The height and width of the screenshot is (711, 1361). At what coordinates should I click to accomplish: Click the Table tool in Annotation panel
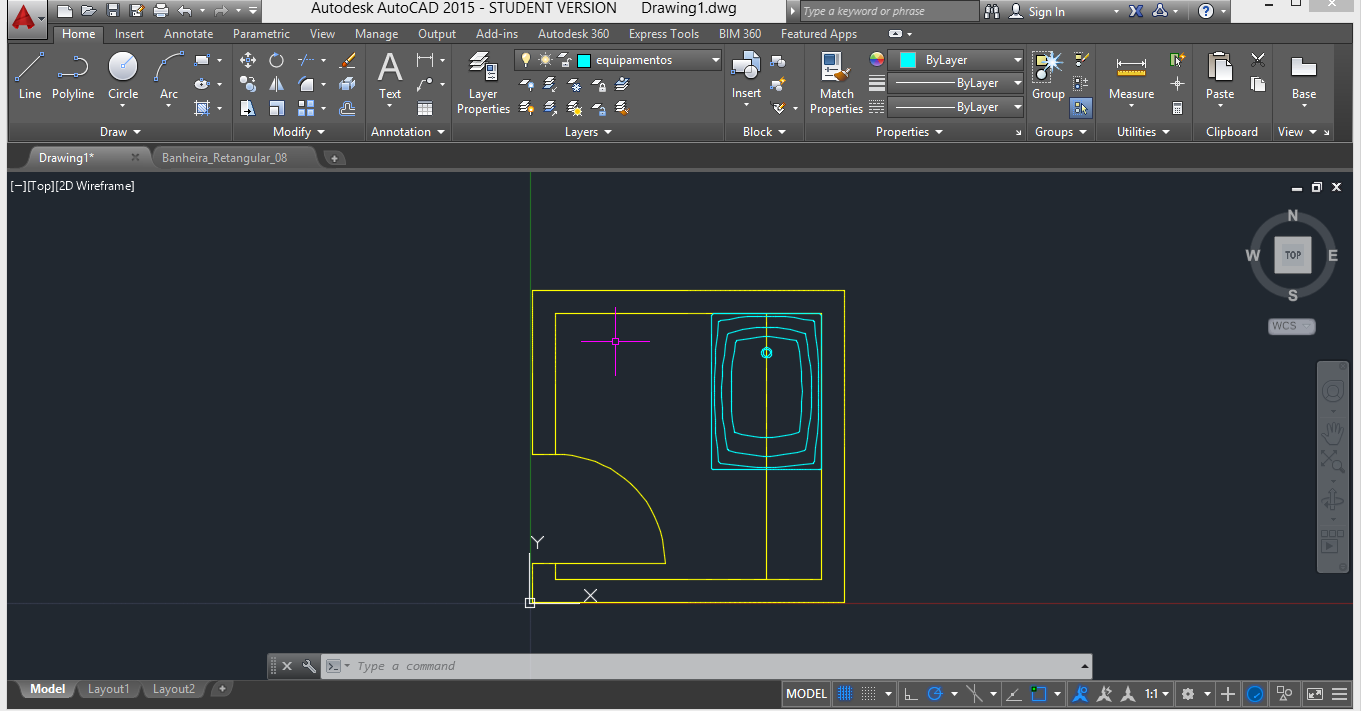click(425, 108)
